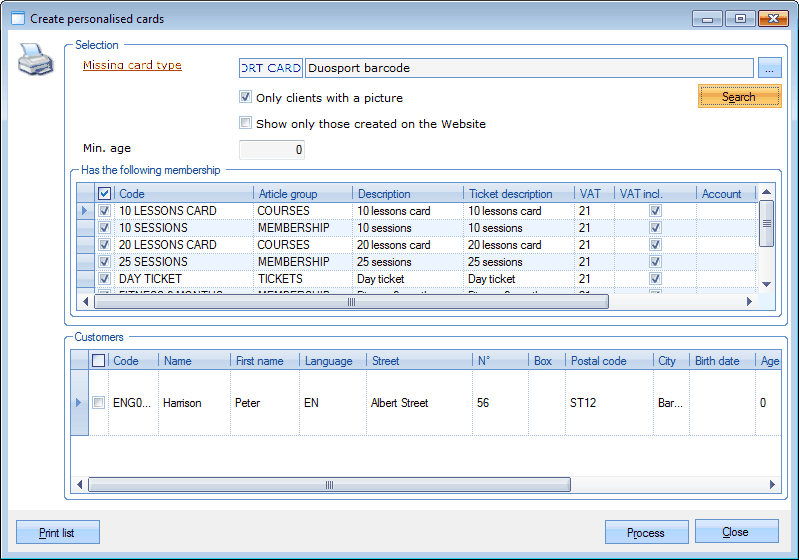The image size is (799, 560).
Task: Uncheck the 25 SESSIONS membership row
Action: click(104, 262)
